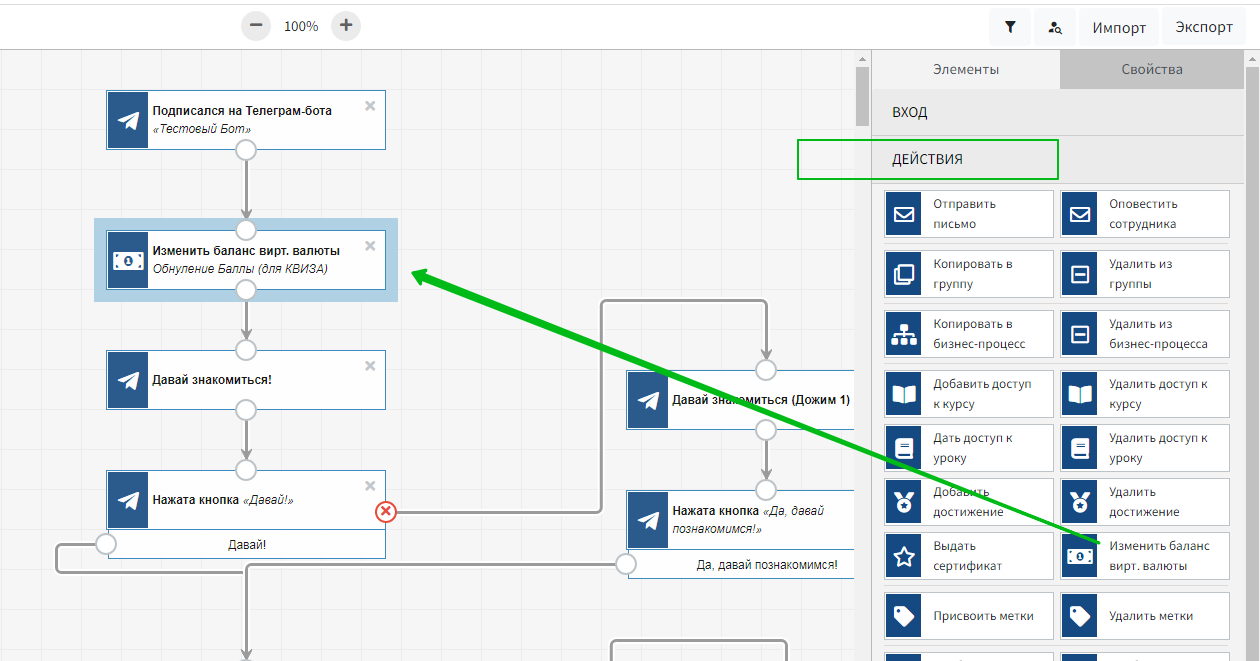Image resolution: width=1260 pixels, height=661 pixels.
Task: Click the filter funnel icon in toolbar
Action: coord(1010,27)
